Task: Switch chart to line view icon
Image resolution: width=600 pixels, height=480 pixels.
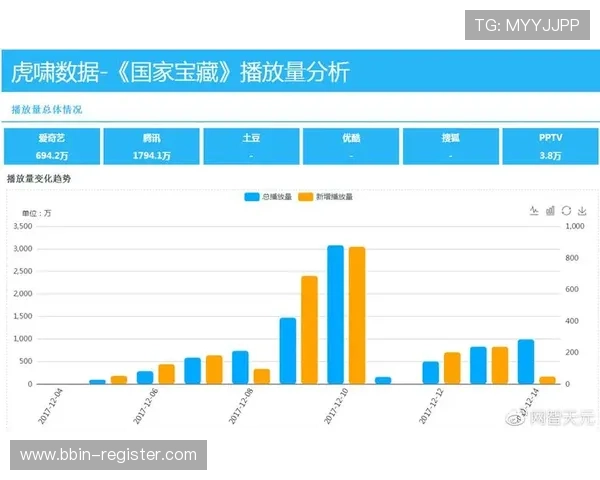Action: (534, 211)
